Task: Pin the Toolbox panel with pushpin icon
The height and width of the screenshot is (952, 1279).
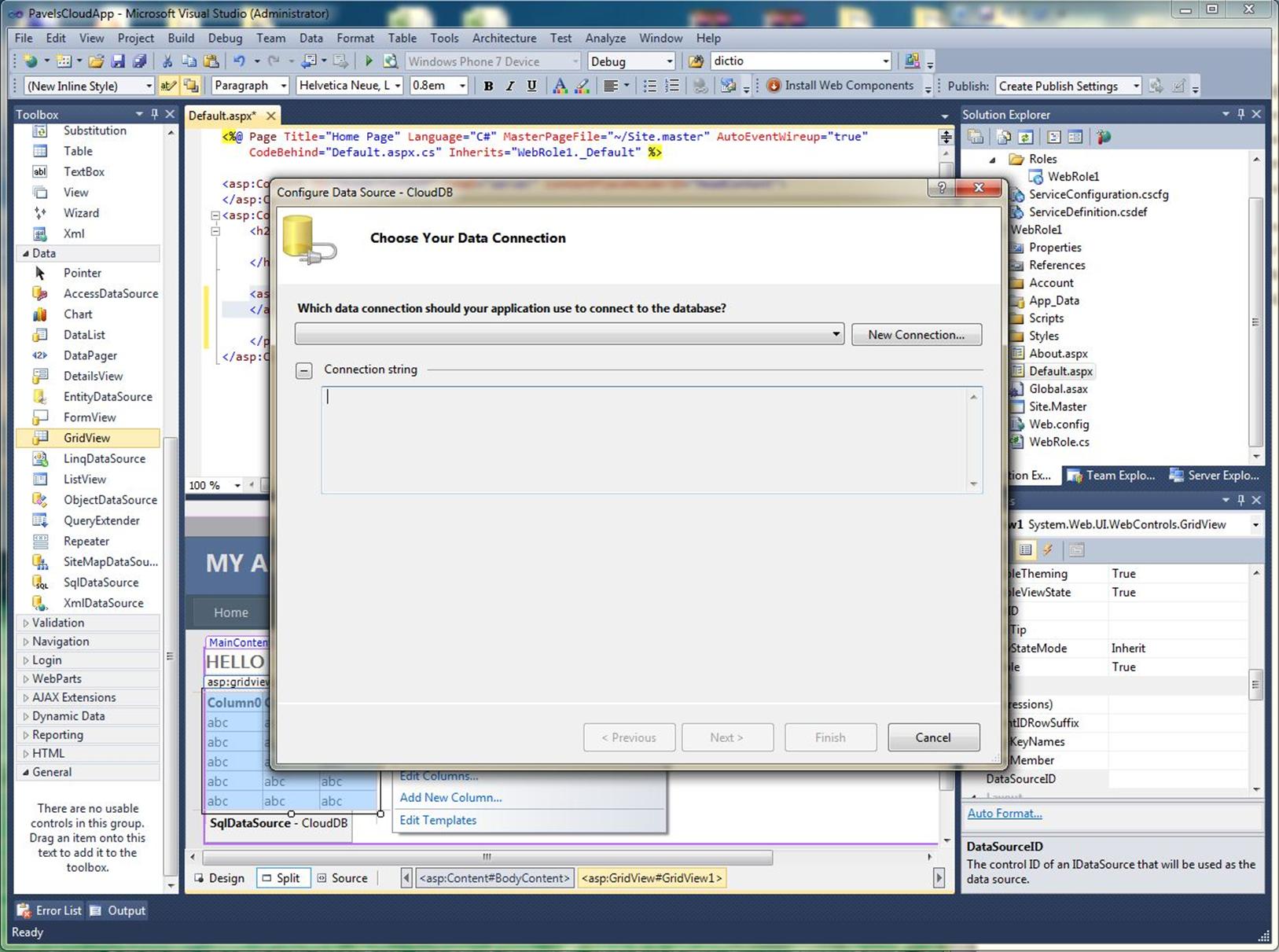Action: (155, 114)
